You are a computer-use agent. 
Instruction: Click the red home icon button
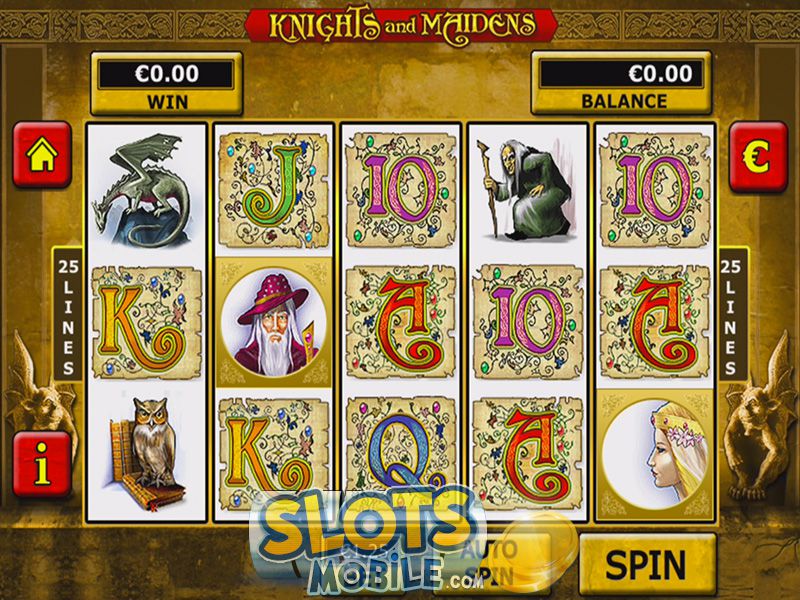click(42, 155)
